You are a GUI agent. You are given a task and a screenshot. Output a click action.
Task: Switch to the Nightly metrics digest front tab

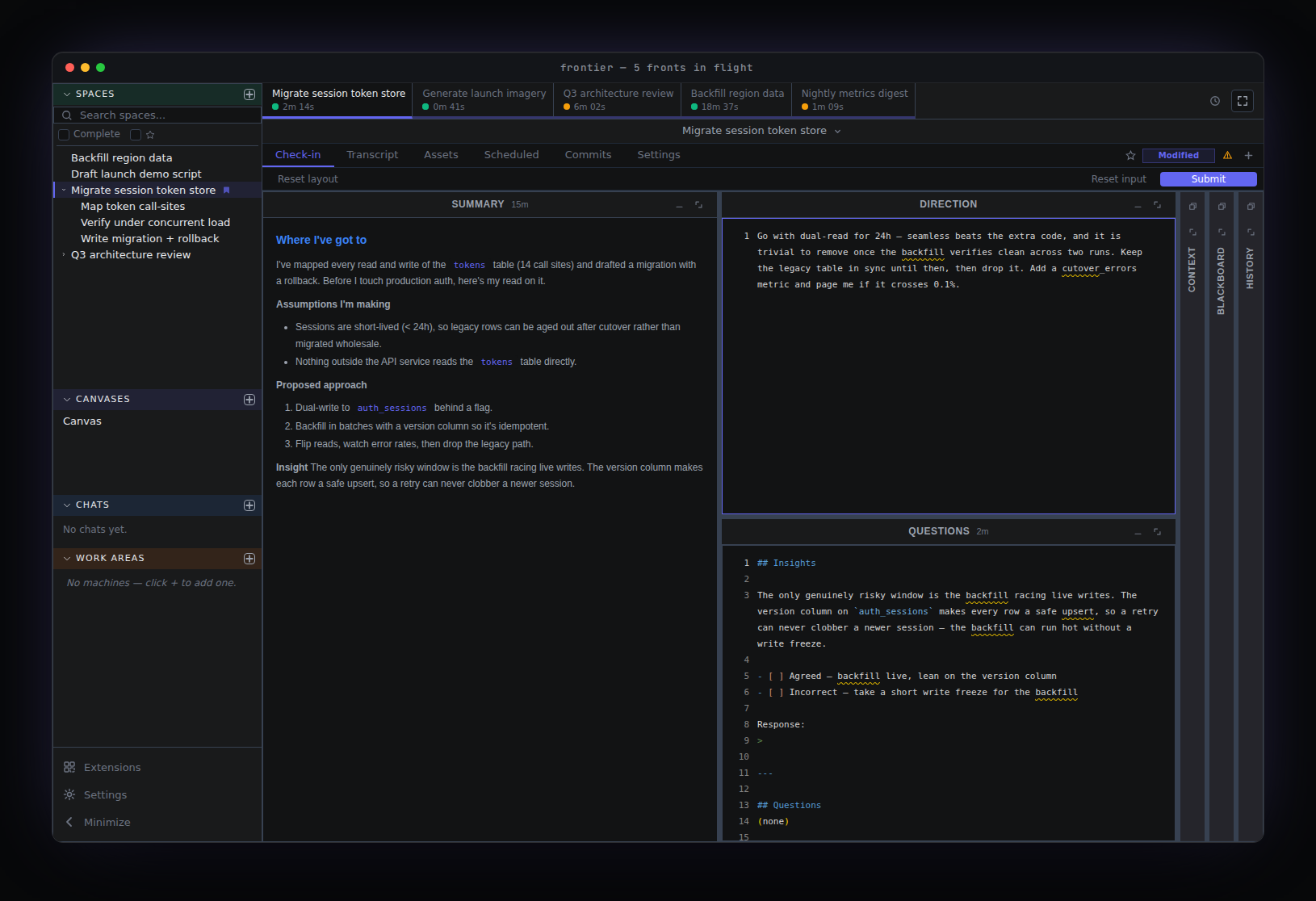854,100
